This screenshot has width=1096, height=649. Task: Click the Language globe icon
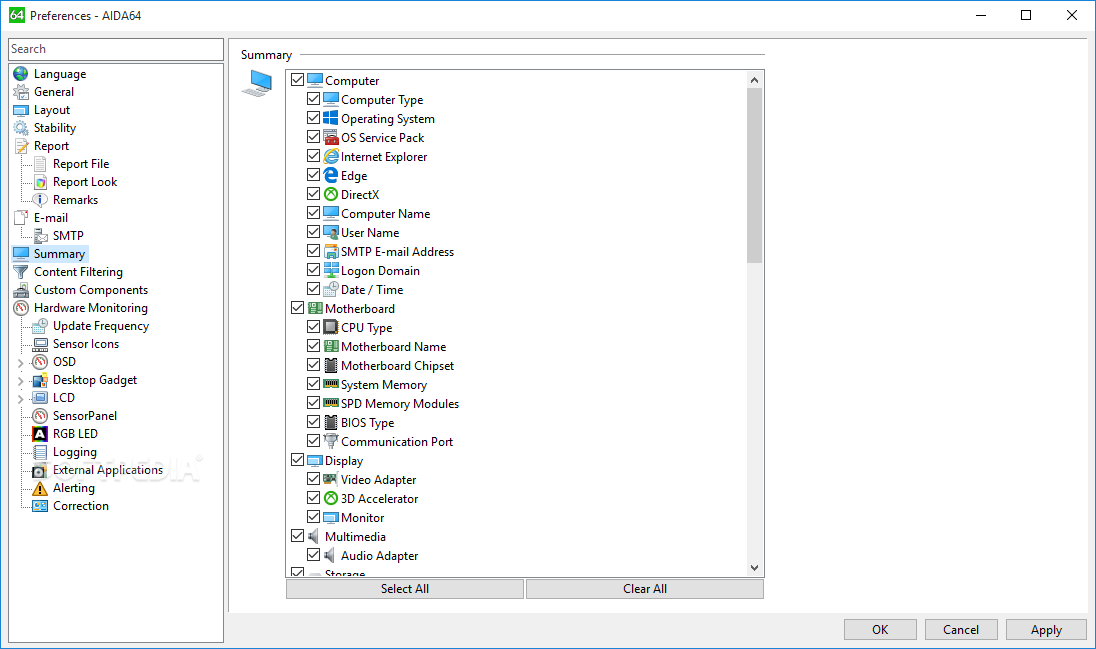tap(21, 73)
